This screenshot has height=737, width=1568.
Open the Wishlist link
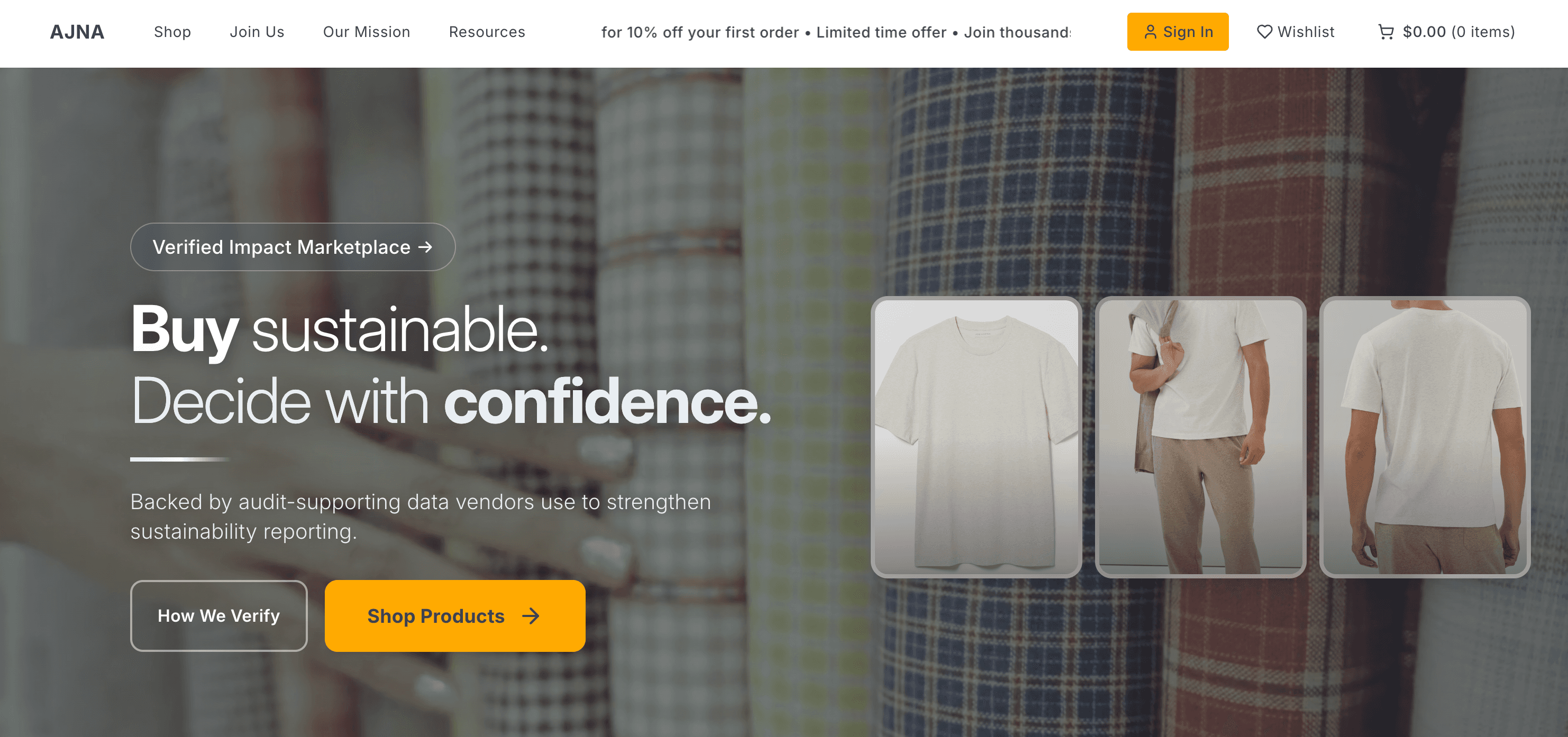pyautogui.click(x=1296, y=32)
